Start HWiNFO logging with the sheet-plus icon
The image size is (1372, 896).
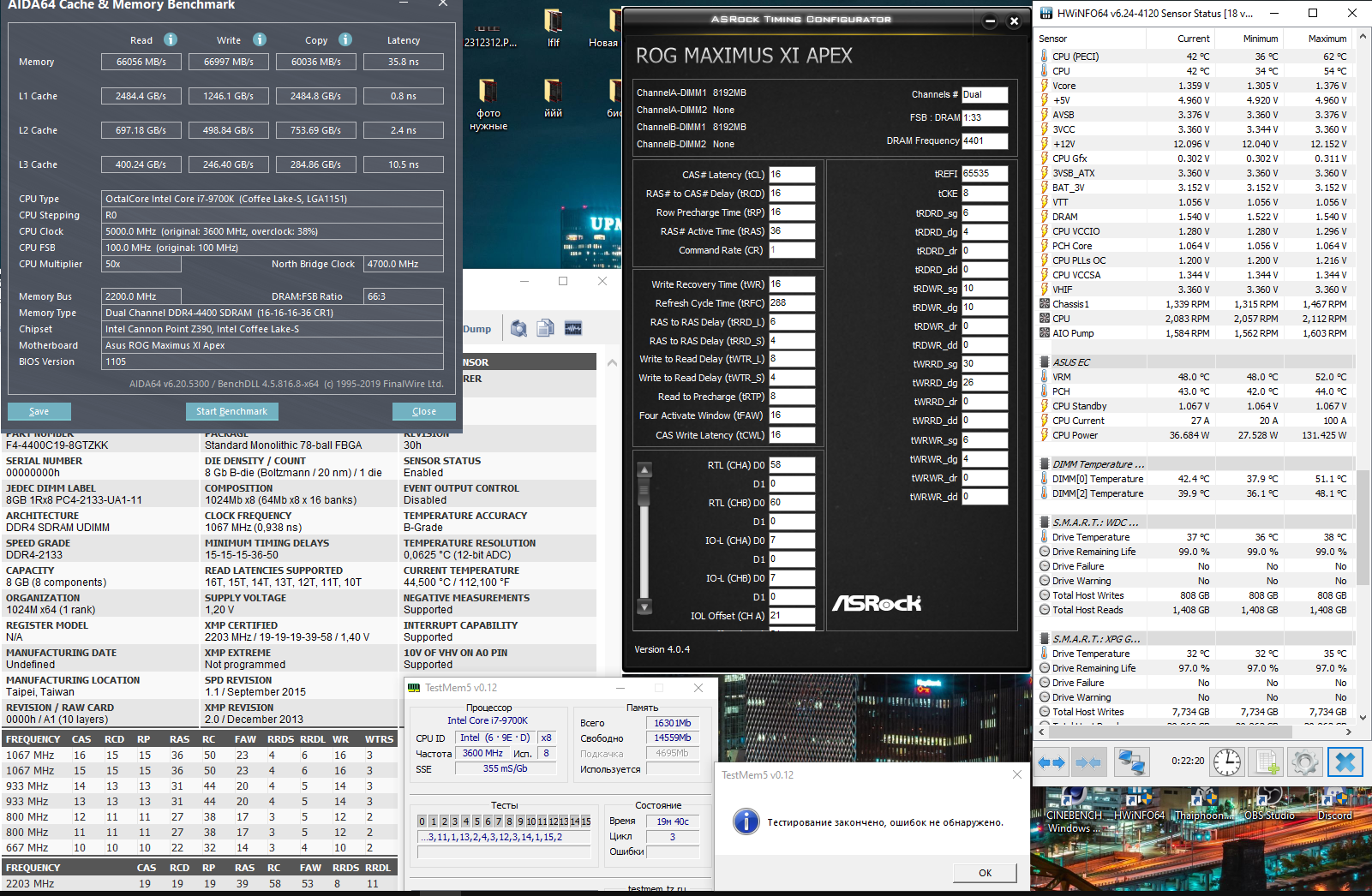point(1267,762)
